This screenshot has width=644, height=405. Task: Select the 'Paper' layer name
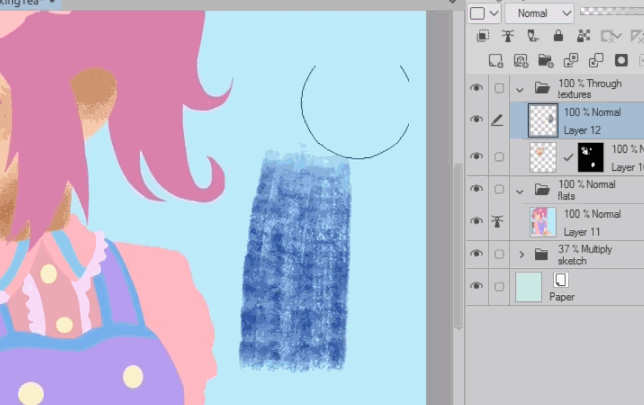click(562, 297)
